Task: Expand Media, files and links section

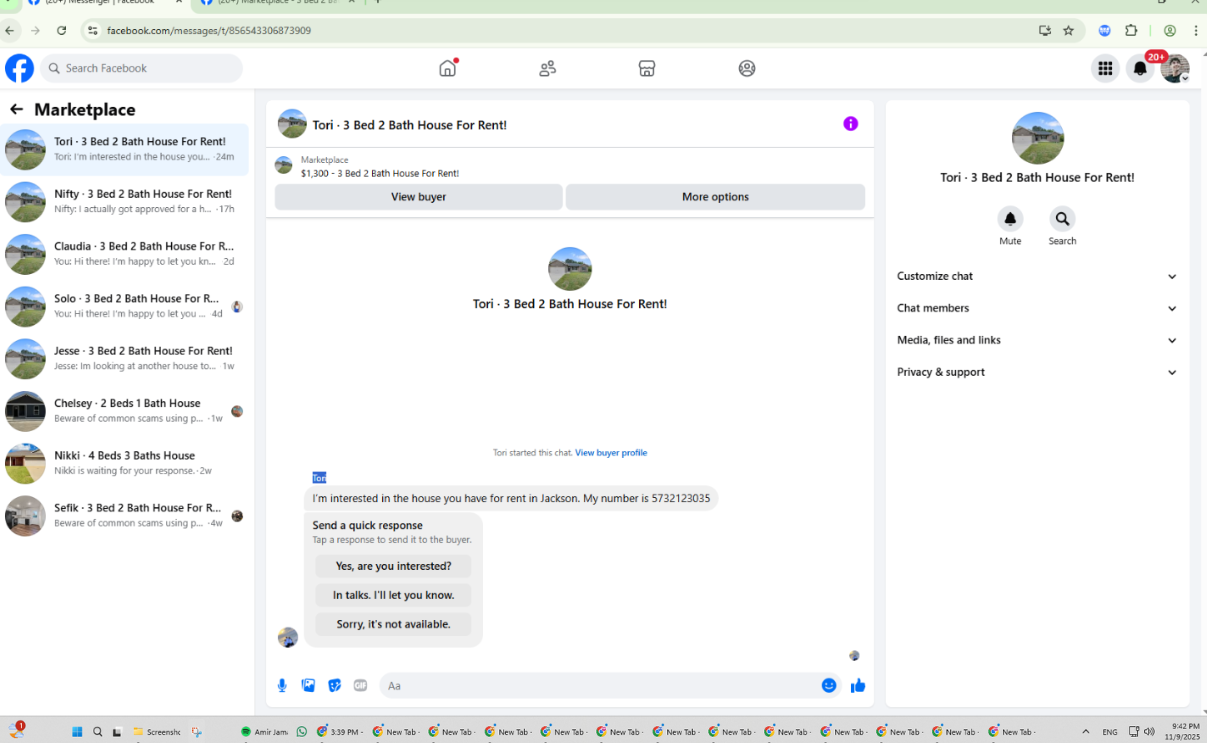Action: coord(1037,340)
